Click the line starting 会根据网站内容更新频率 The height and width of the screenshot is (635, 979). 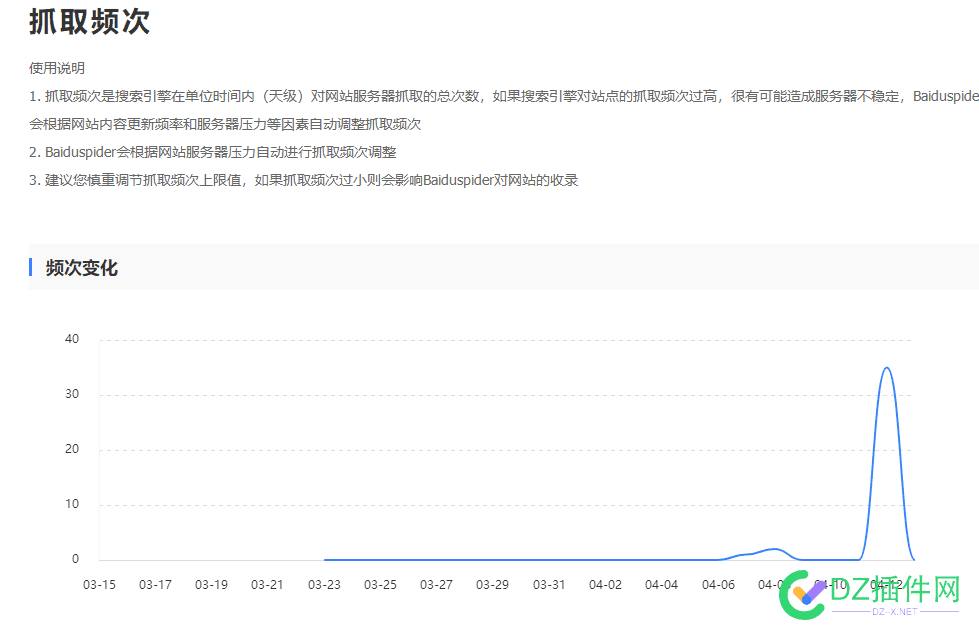(225, 124)
